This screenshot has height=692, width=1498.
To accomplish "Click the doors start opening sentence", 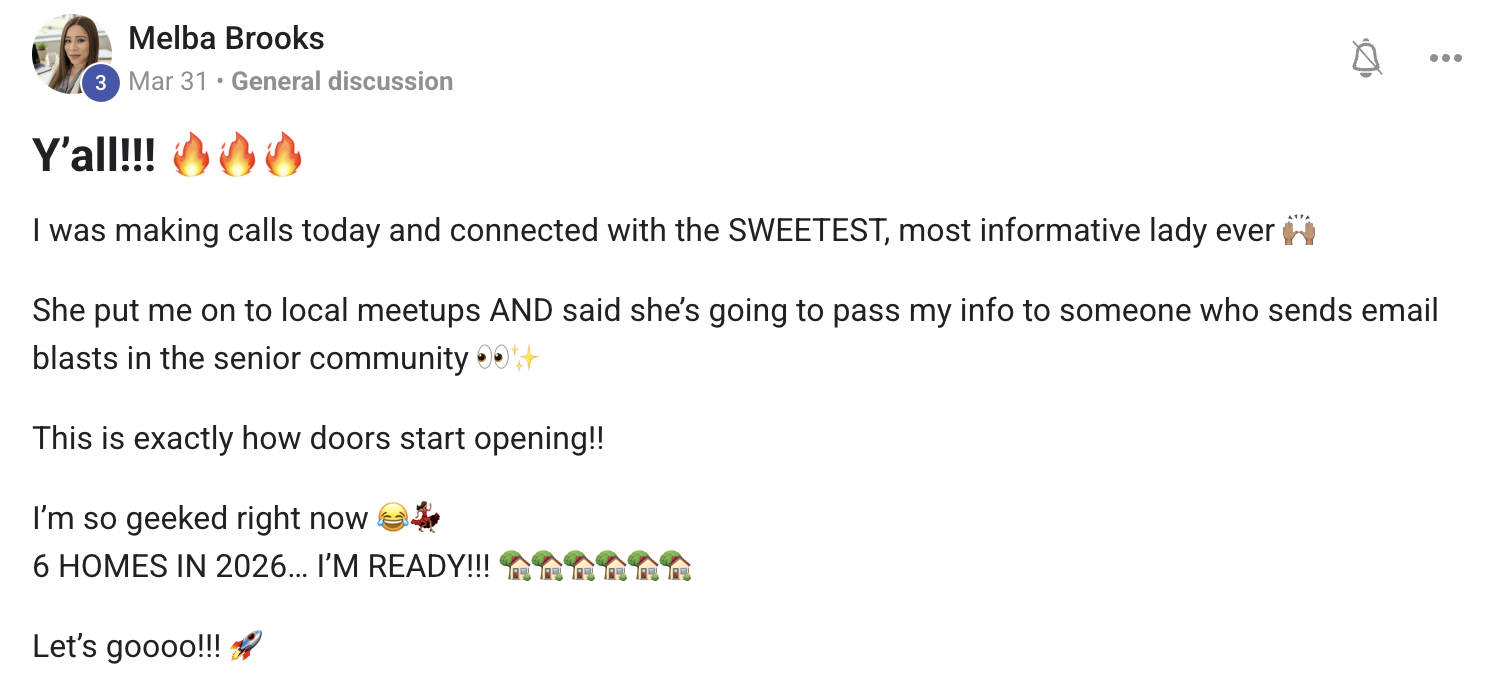I will click(318, 438).
